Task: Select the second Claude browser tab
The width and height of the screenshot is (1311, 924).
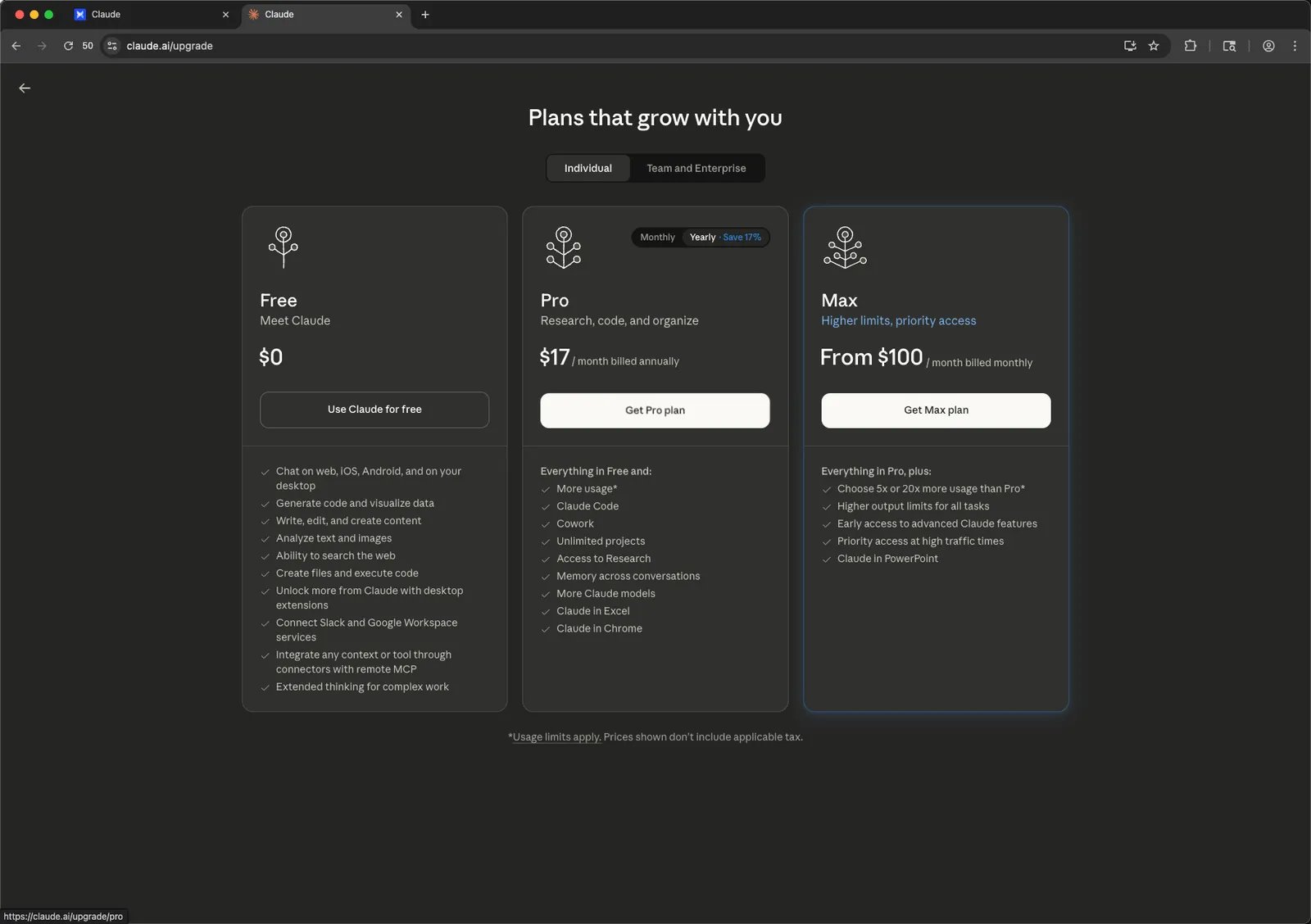Action: tap(325, 15)
